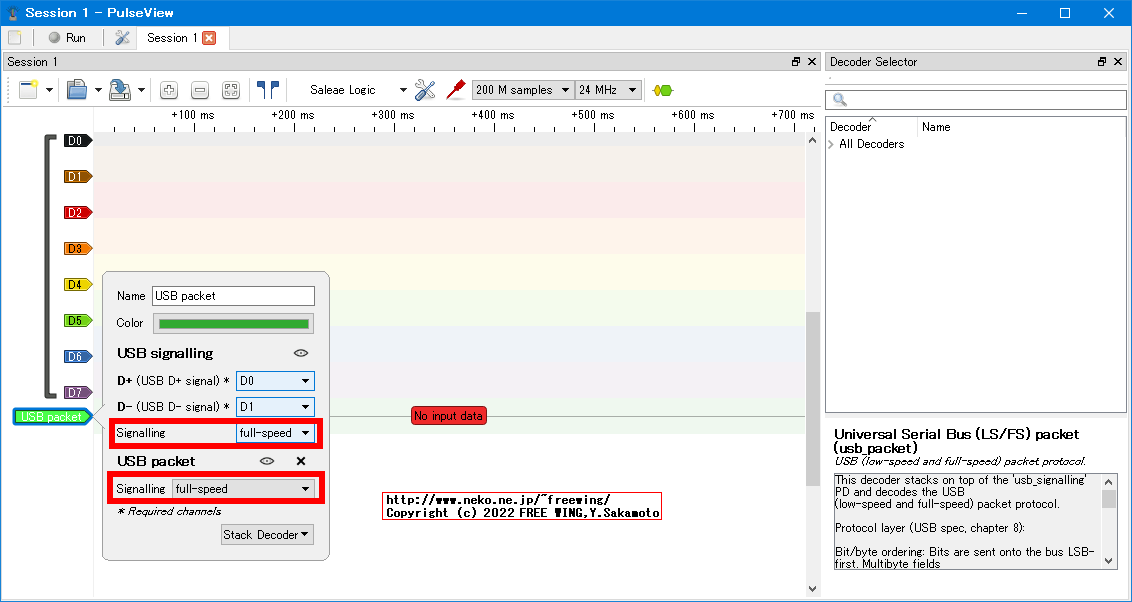Open a capture file
This screenshot has height=602, width=1132.
[x=79, y=89]
